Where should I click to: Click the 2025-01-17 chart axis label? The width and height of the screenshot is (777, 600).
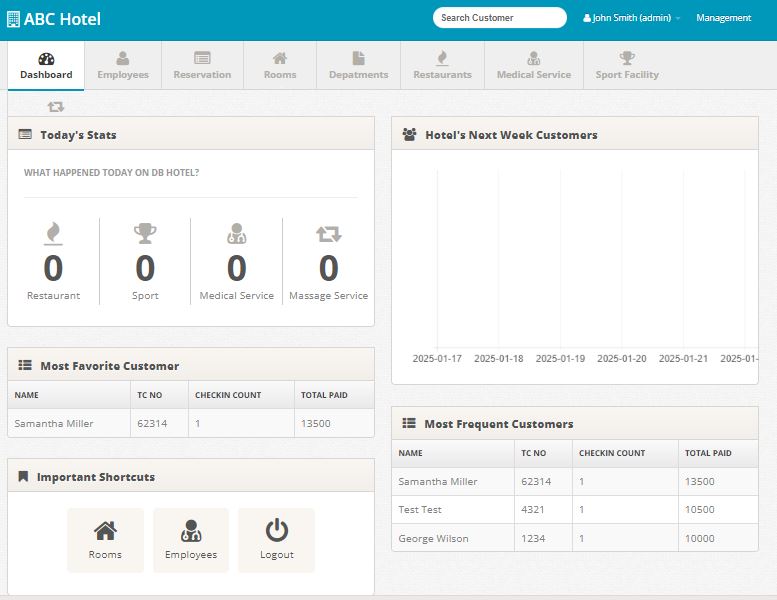pos(437,358)
